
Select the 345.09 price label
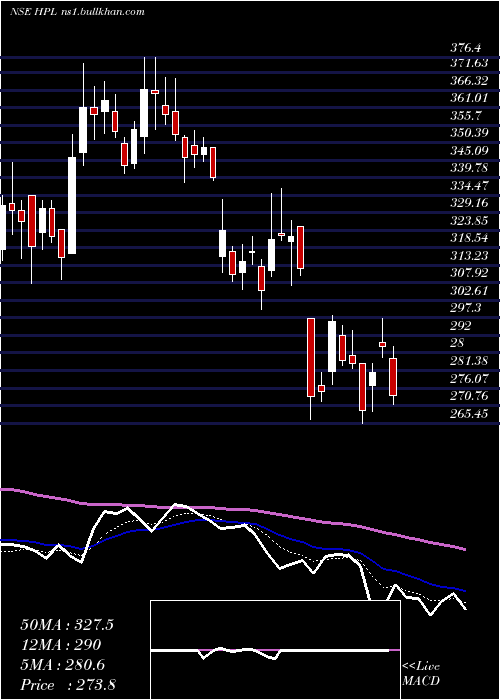(469, 150)
